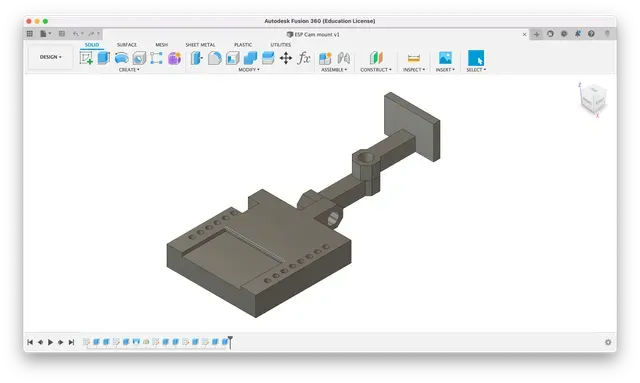Click the Save icon
640x383 pixels.
tap(62, 34)
